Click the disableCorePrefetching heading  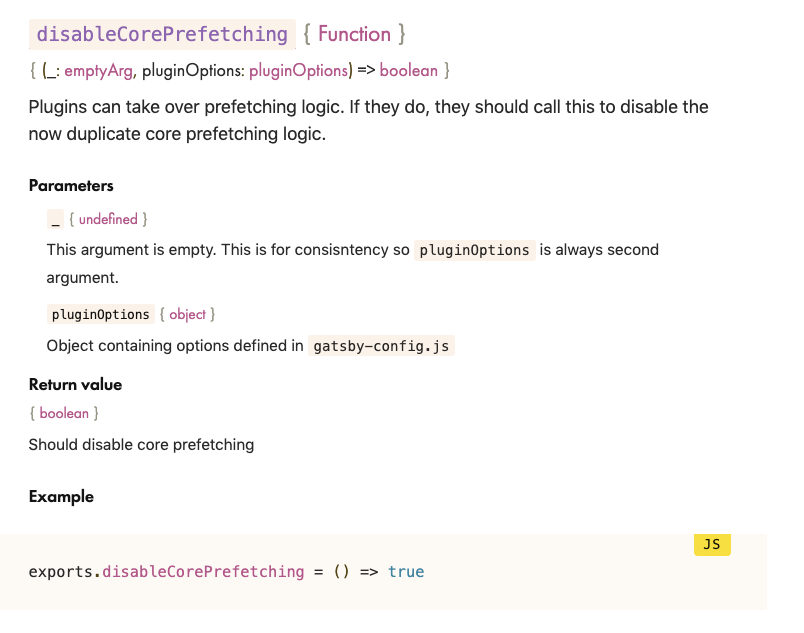162,34
